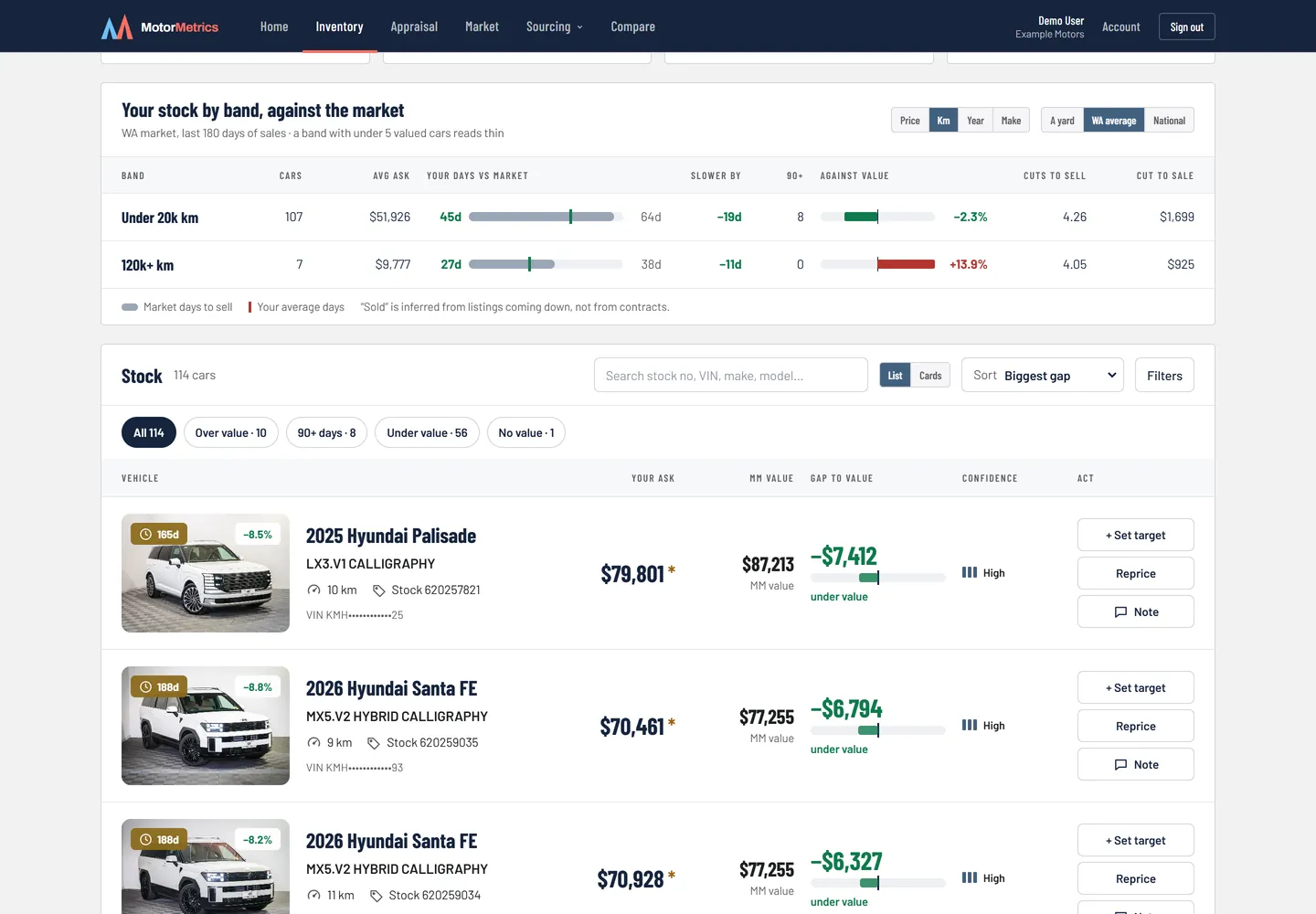Set target for Santa FE Stock 620259035
The height and width of the screenshot is (914, 1316).
pos(1136,688)
